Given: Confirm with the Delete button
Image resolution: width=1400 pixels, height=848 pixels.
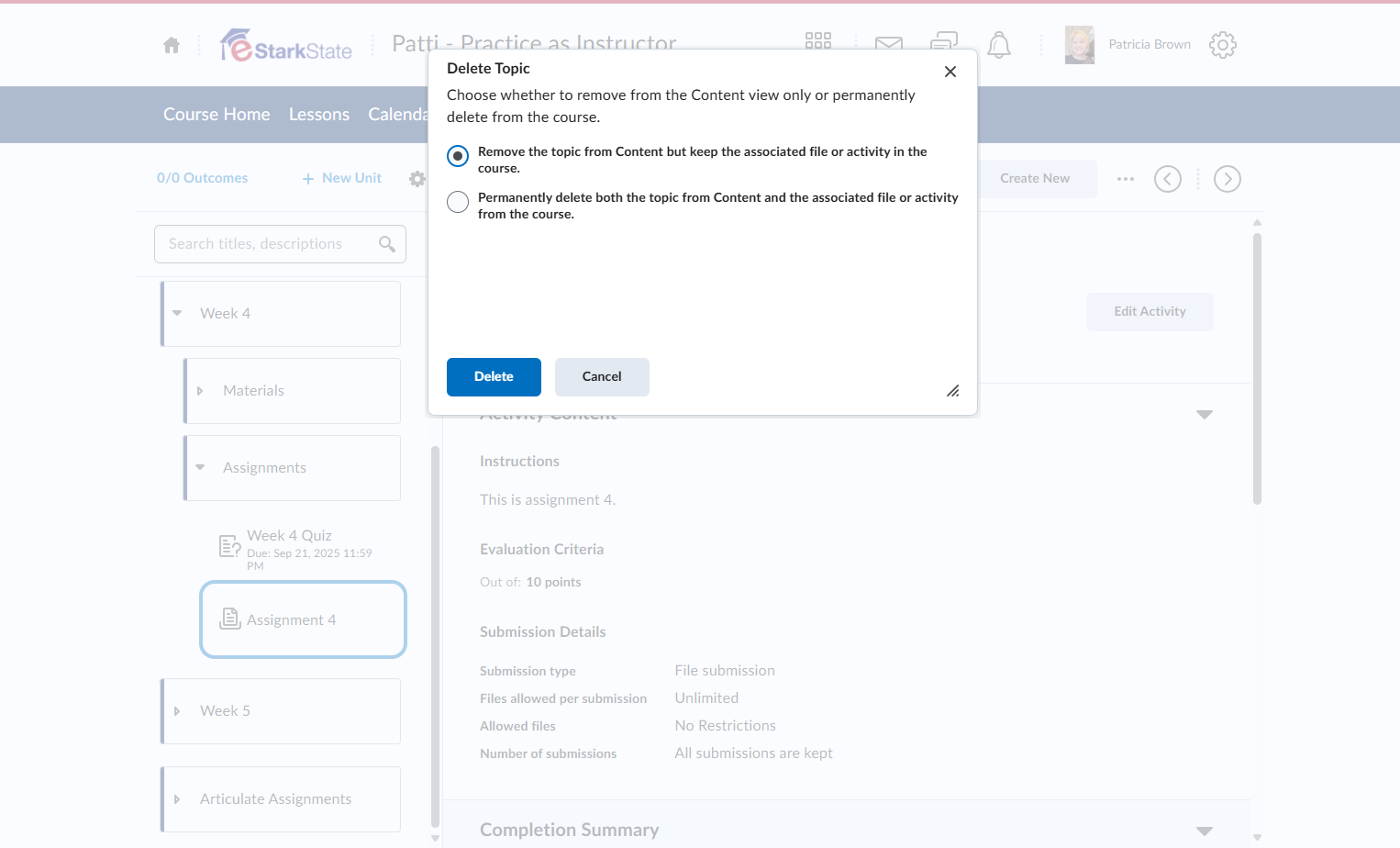Looking at the screenshot, I should 494,377.
